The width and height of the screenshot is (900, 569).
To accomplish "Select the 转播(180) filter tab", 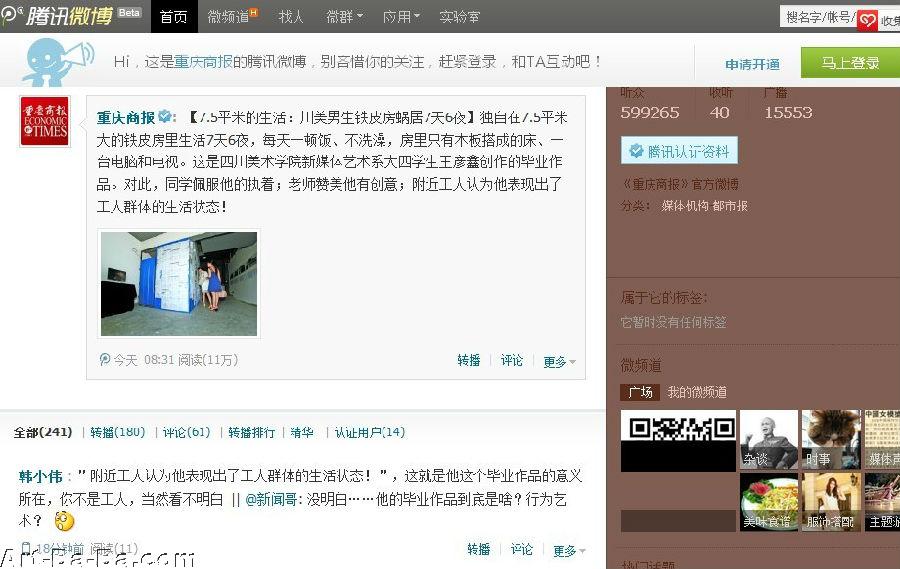I will coord(118,432).
